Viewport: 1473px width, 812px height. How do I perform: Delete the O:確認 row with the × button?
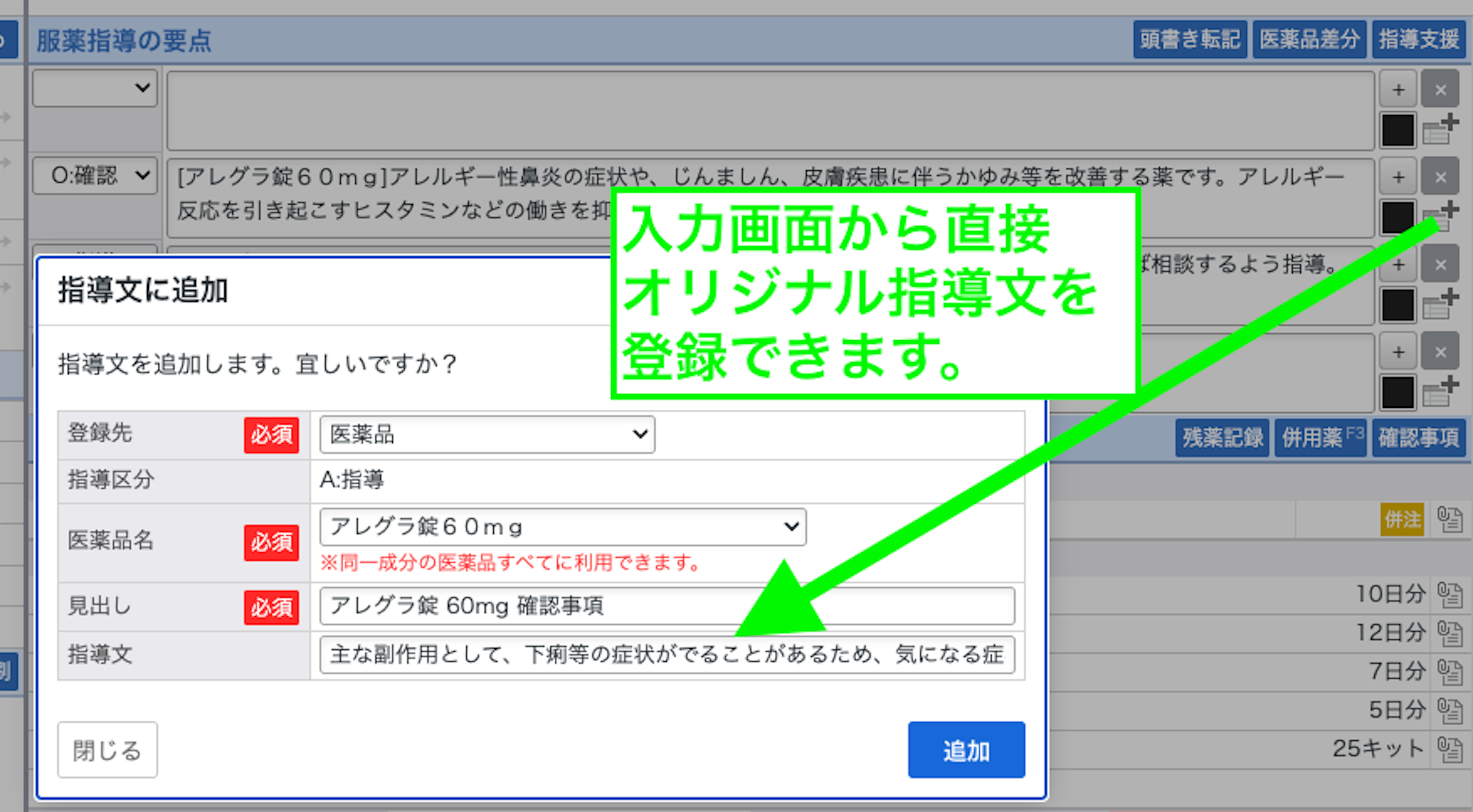click(1440, 177)
